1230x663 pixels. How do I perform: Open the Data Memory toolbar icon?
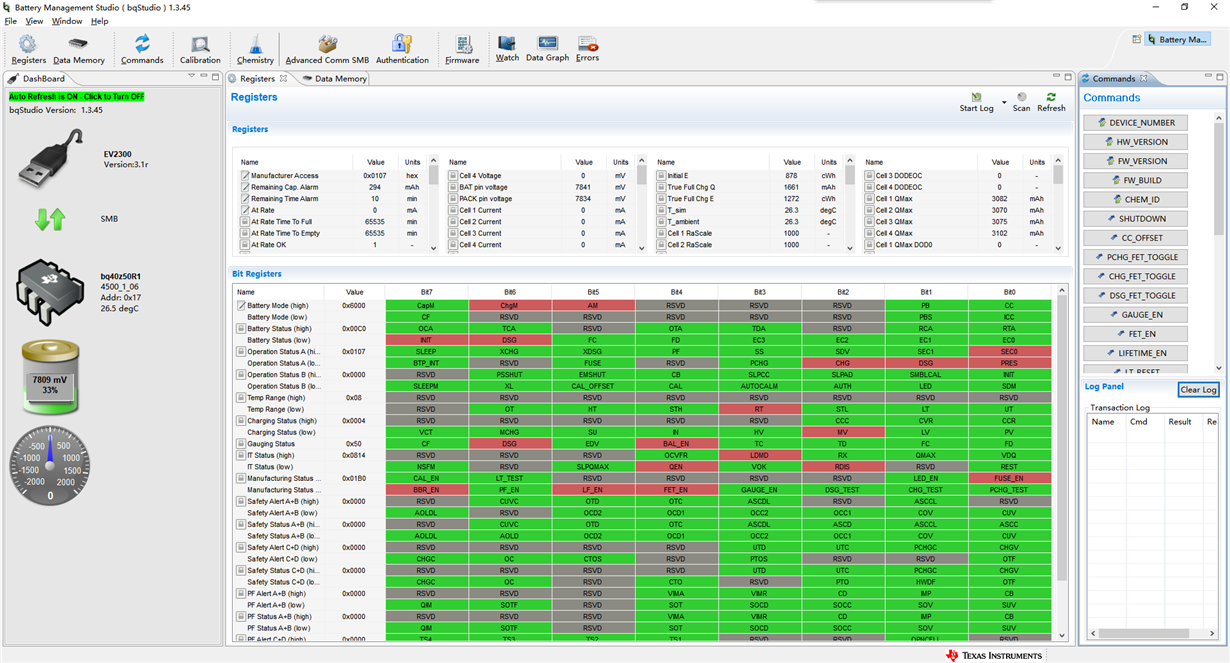[x=79, y=49]
